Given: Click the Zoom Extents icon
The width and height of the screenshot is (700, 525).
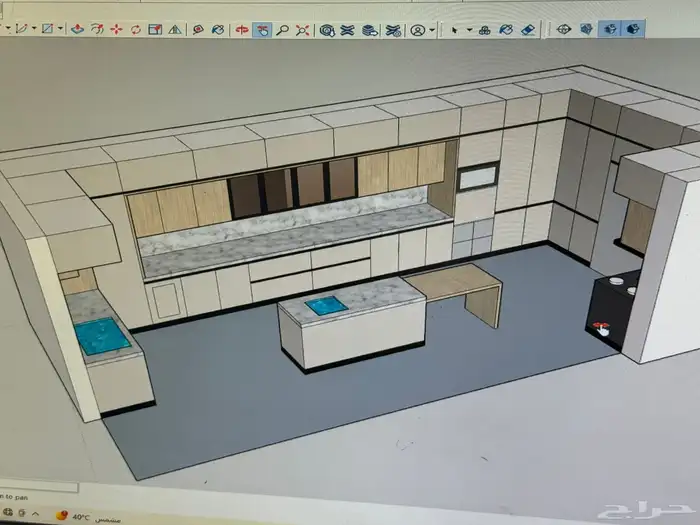Looking at the screenshot, I should (304, 30).
